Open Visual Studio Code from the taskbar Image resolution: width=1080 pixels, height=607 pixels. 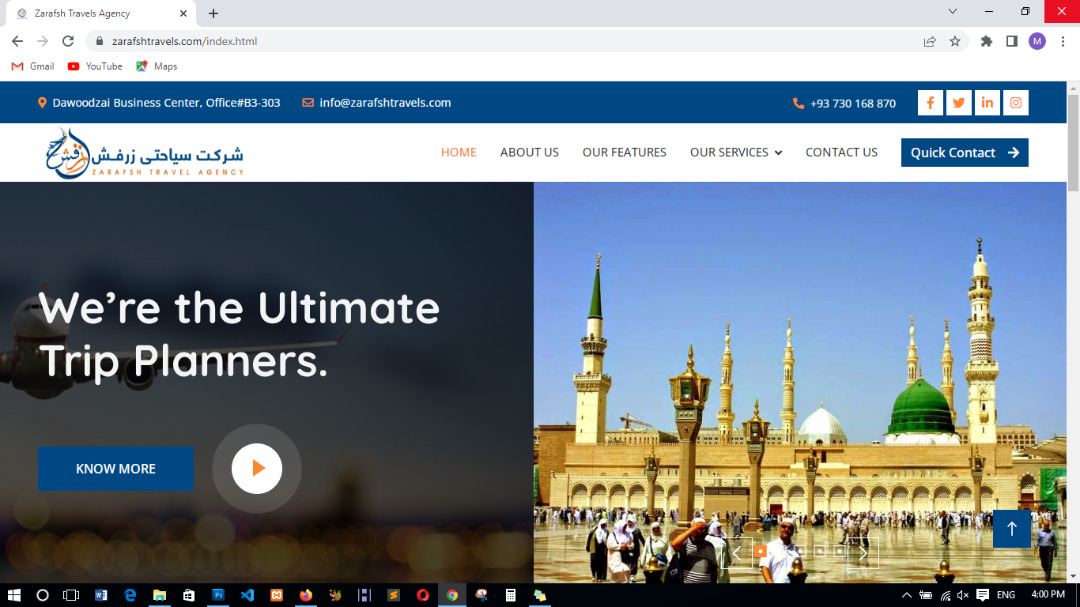tap(247, 595)
